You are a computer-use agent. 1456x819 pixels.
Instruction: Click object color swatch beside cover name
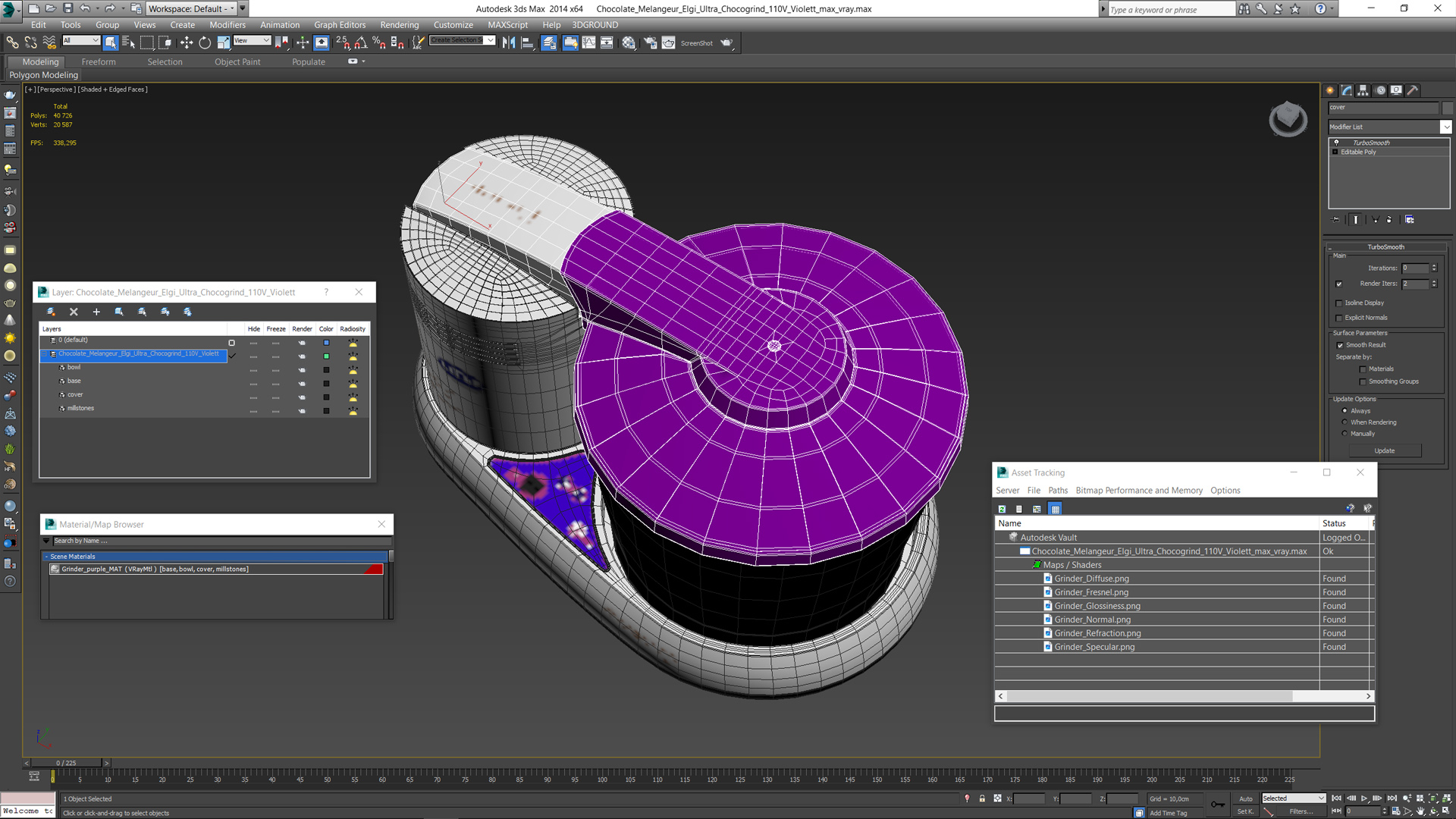(x=1448, y=108)
